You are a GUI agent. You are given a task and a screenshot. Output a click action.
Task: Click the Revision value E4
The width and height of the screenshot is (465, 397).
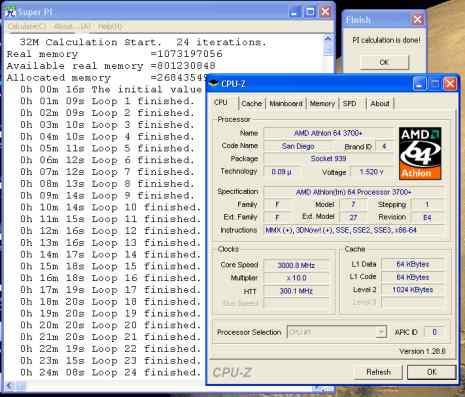click(x=427, y=218)
